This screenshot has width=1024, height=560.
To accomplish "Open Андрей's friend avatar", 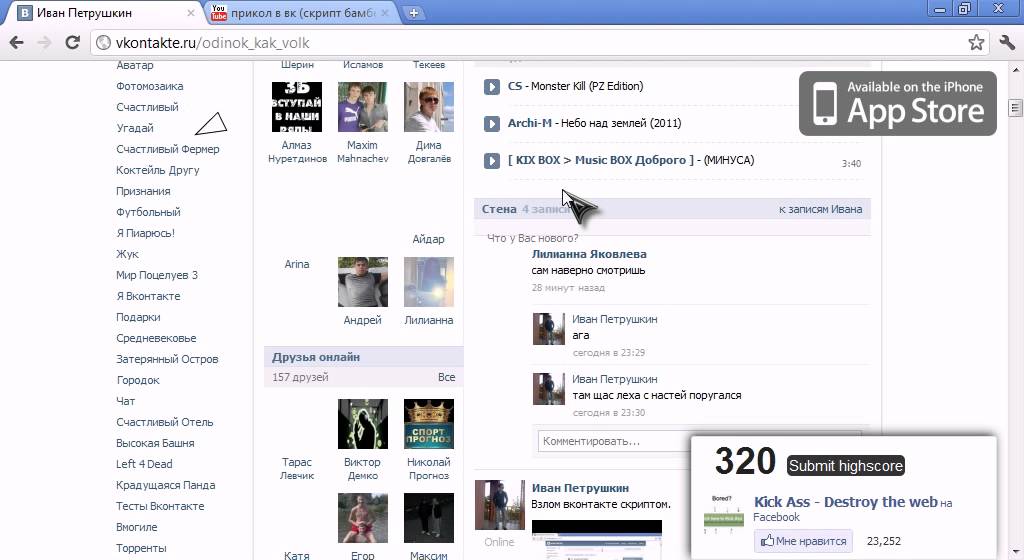I will [x=362, y=282].
